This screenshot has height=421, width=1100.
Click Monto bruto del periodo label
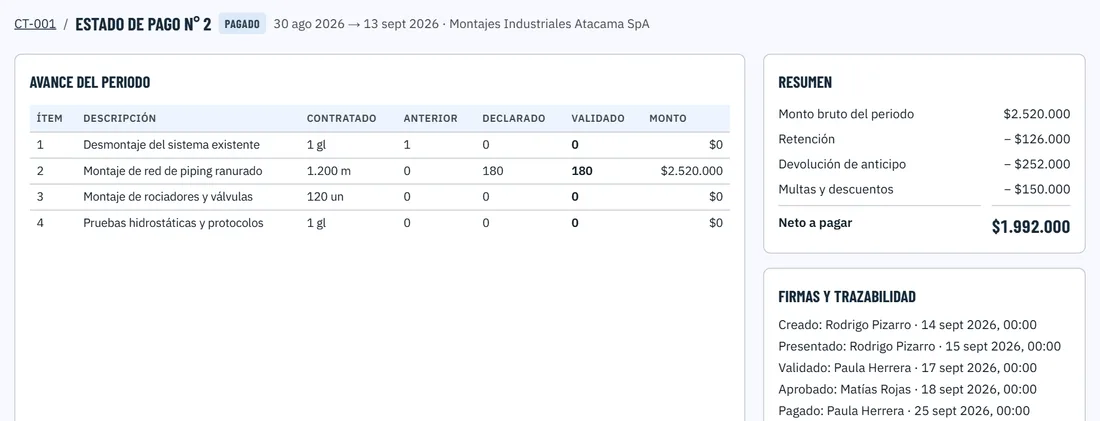coord(846,114)
